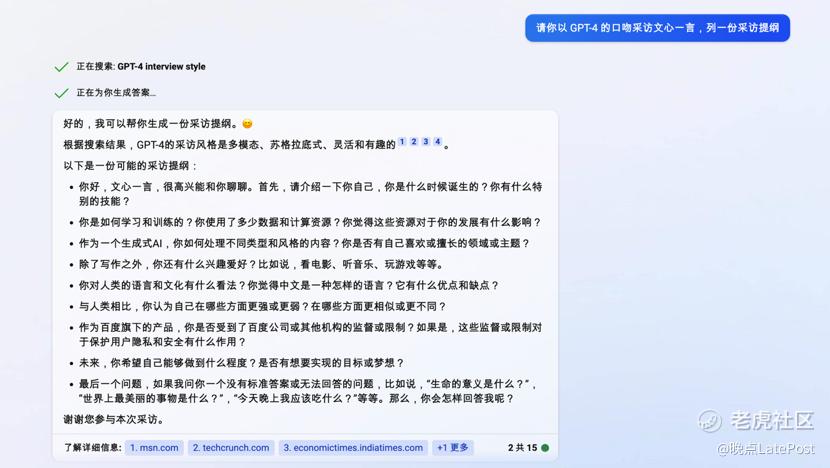This screenshot has height=468, width=830.
Task: Open citation footnote 1
Action: pyautogui.click(x=402, y=142)
